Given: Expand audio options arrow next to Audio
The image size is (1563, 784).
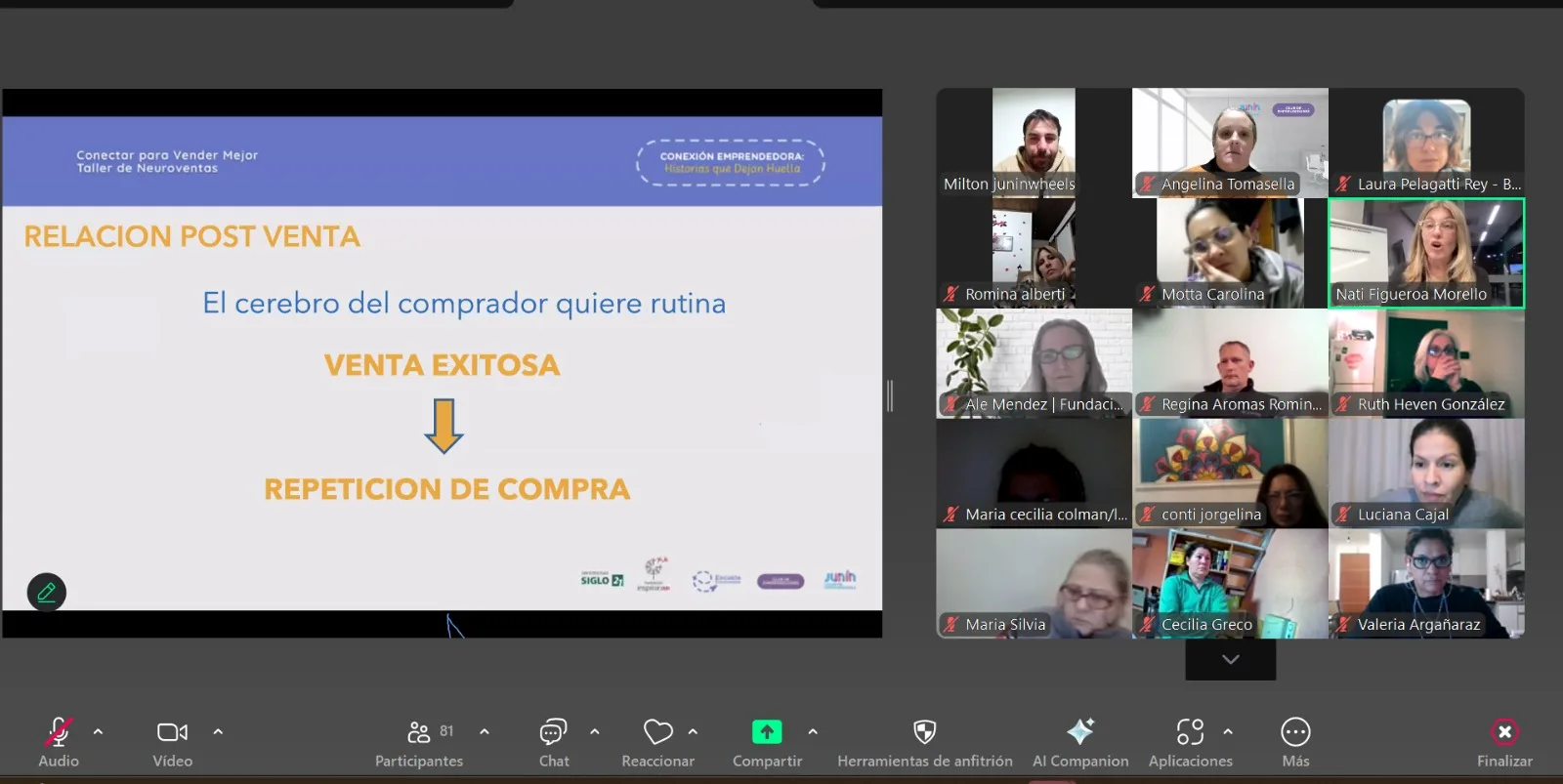Looking at the screenshot, I should pyautogui.click(x=98, y=731).
